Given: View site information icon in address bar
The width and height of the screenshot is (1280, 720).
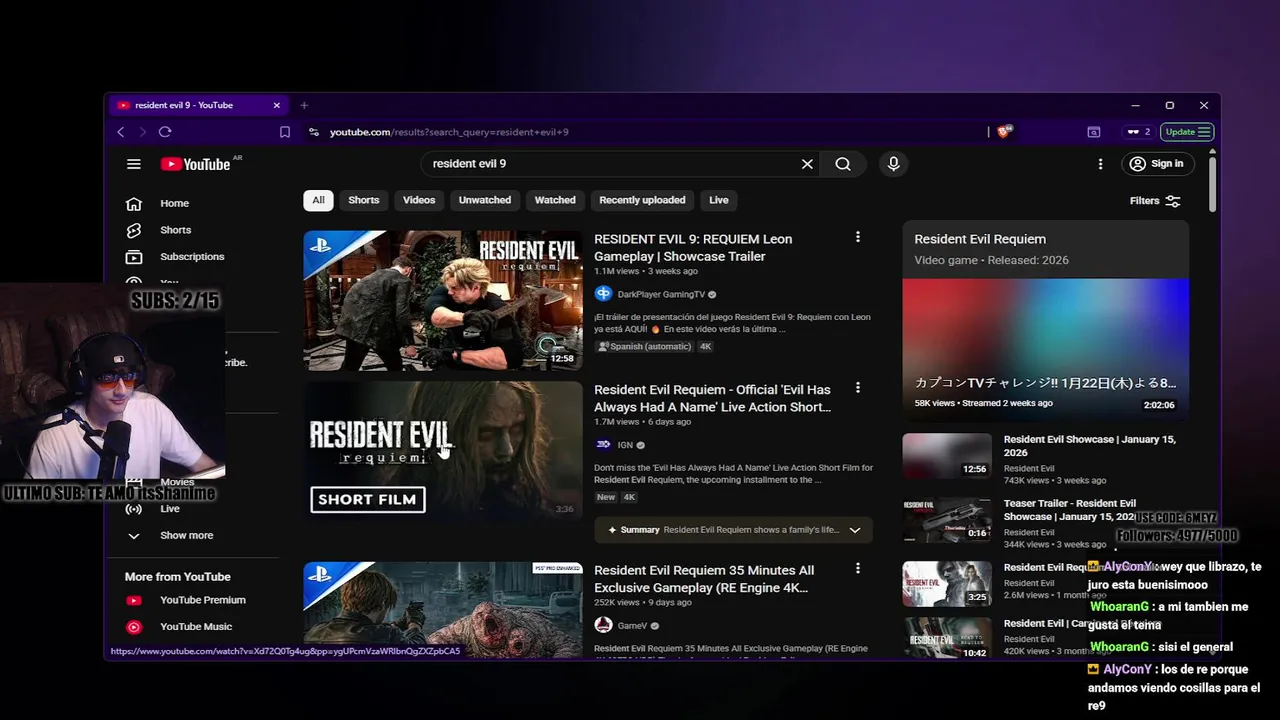Looking at the screenshot, I should (x=314, y=132).
